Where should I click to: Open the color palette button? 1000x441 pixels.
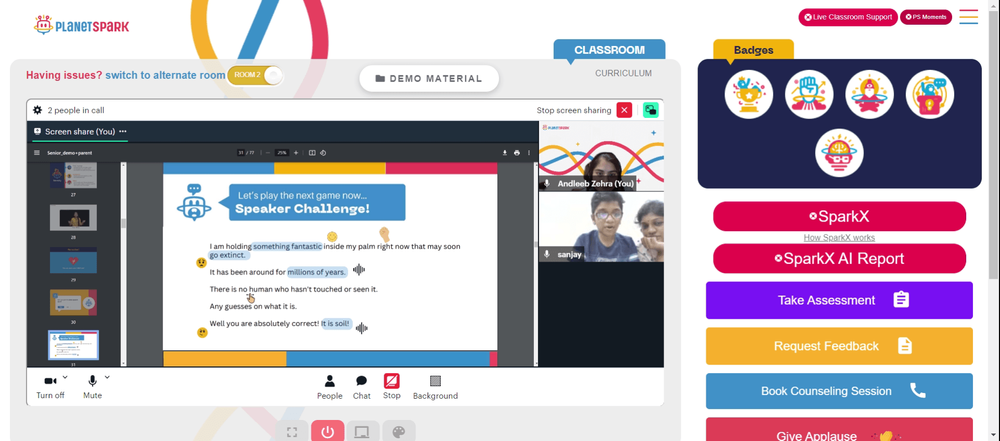pyautogui.click(x=399, y=432)
